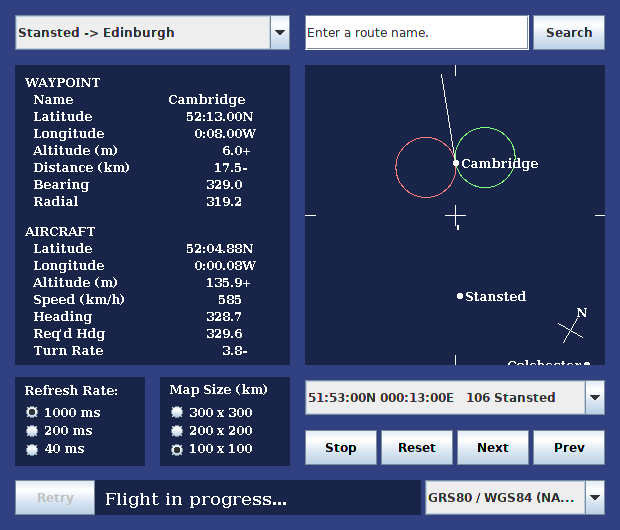
Task: Click the Map Size (km) label
Action: pos(218,390)
